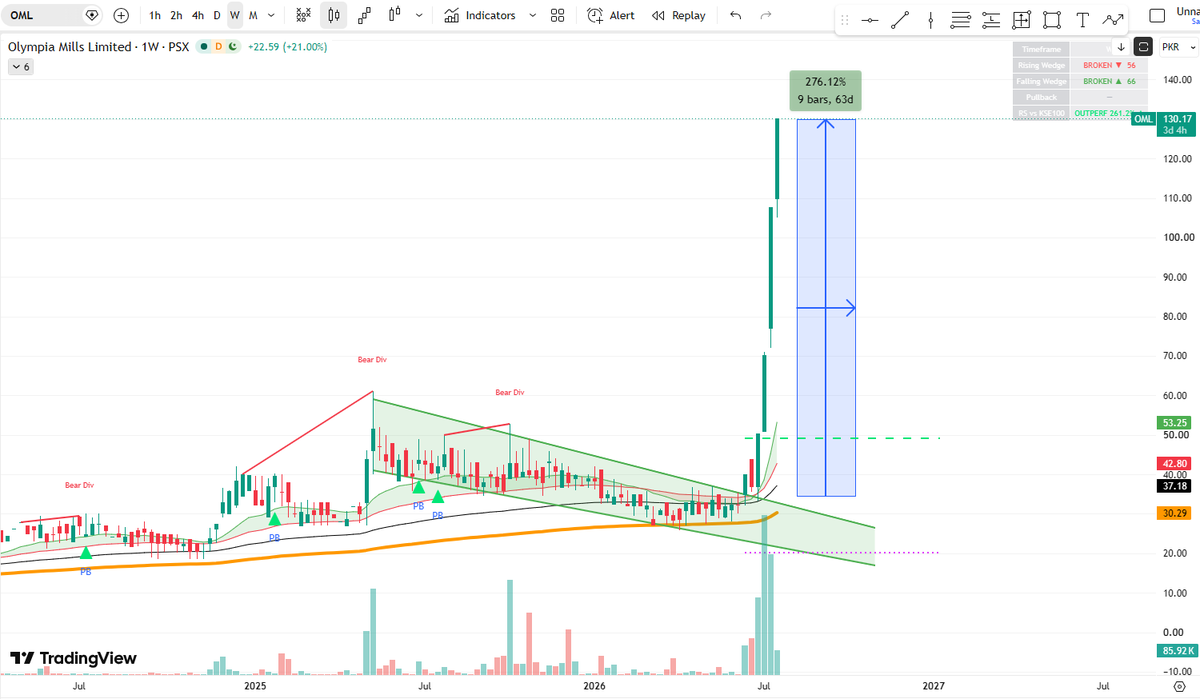The height and width of the screenshot is (699, 1200).
Task: Select the Rectangle drawing tool
Action: [x=1052, y=20]
